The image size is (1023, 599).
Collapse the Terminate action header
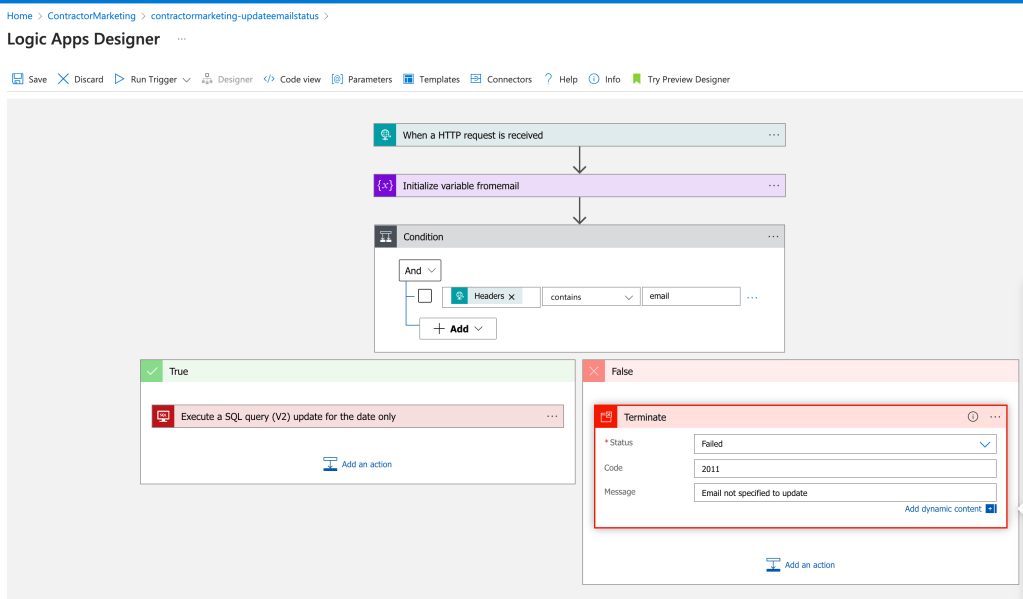801,417
